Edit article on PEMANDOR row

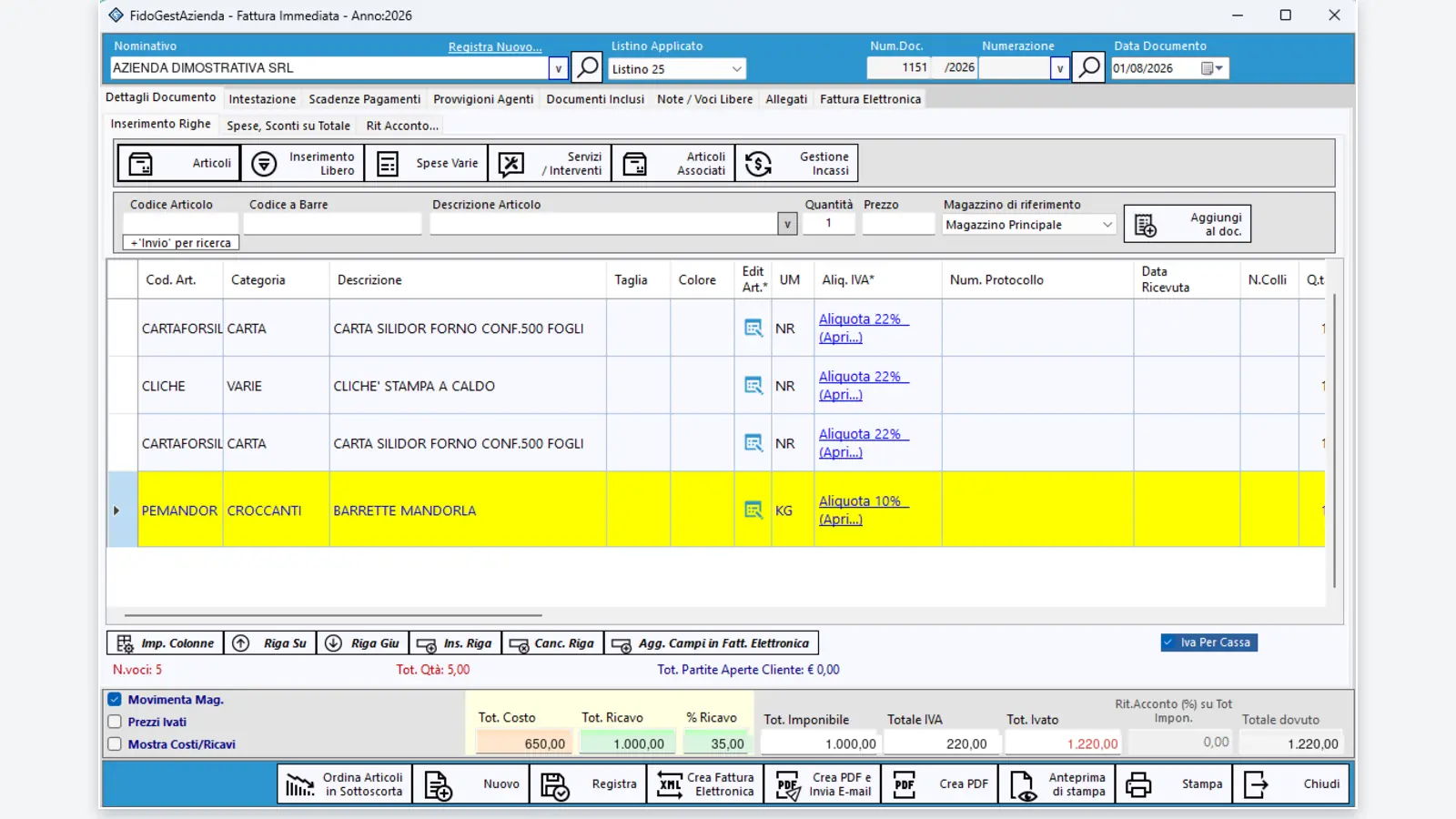click(753, 511)
